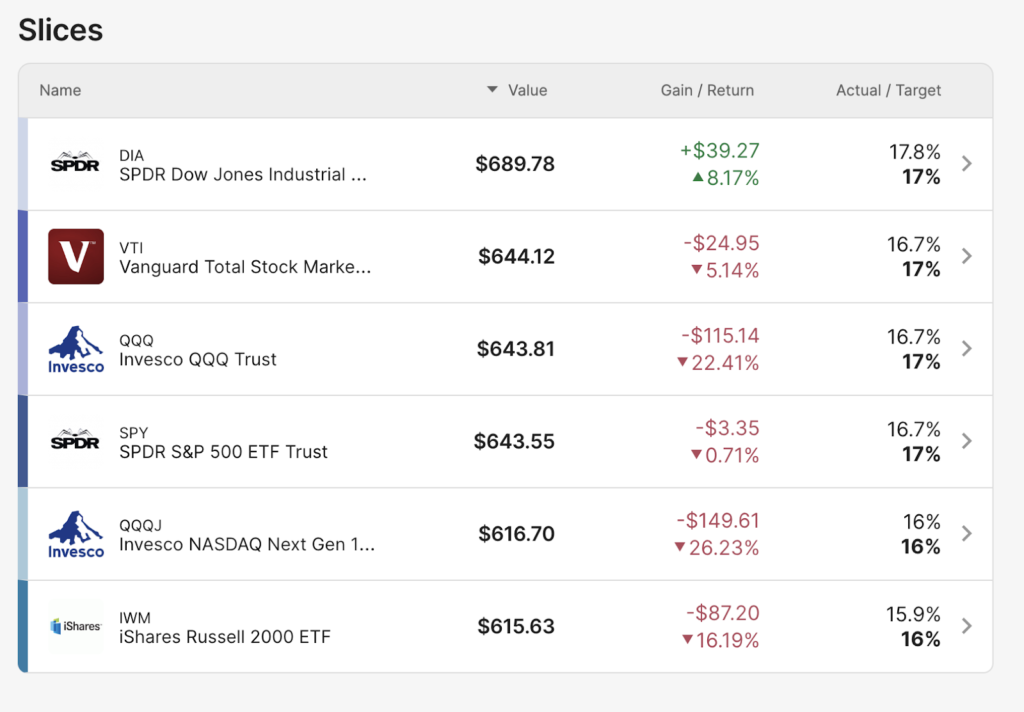Click the Vanguard logo for VTI
The height and width of the screenshot is (712, 1024).
click(x=75, y=256)
